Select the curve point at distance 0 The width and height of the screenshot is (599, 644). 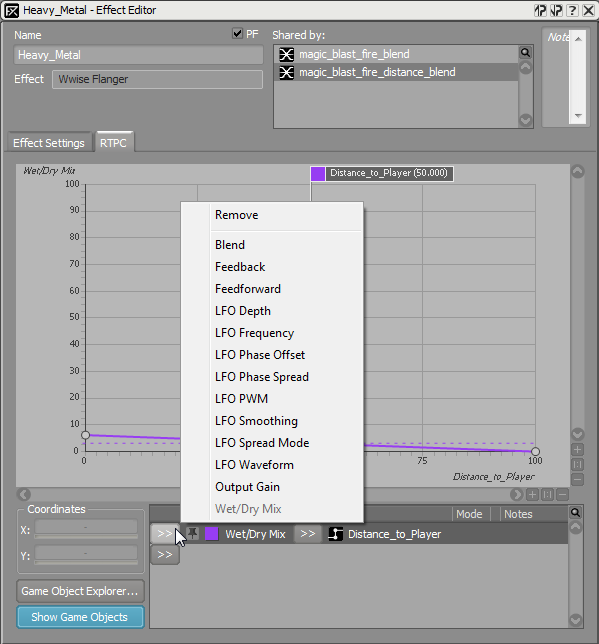pos(85,435)
